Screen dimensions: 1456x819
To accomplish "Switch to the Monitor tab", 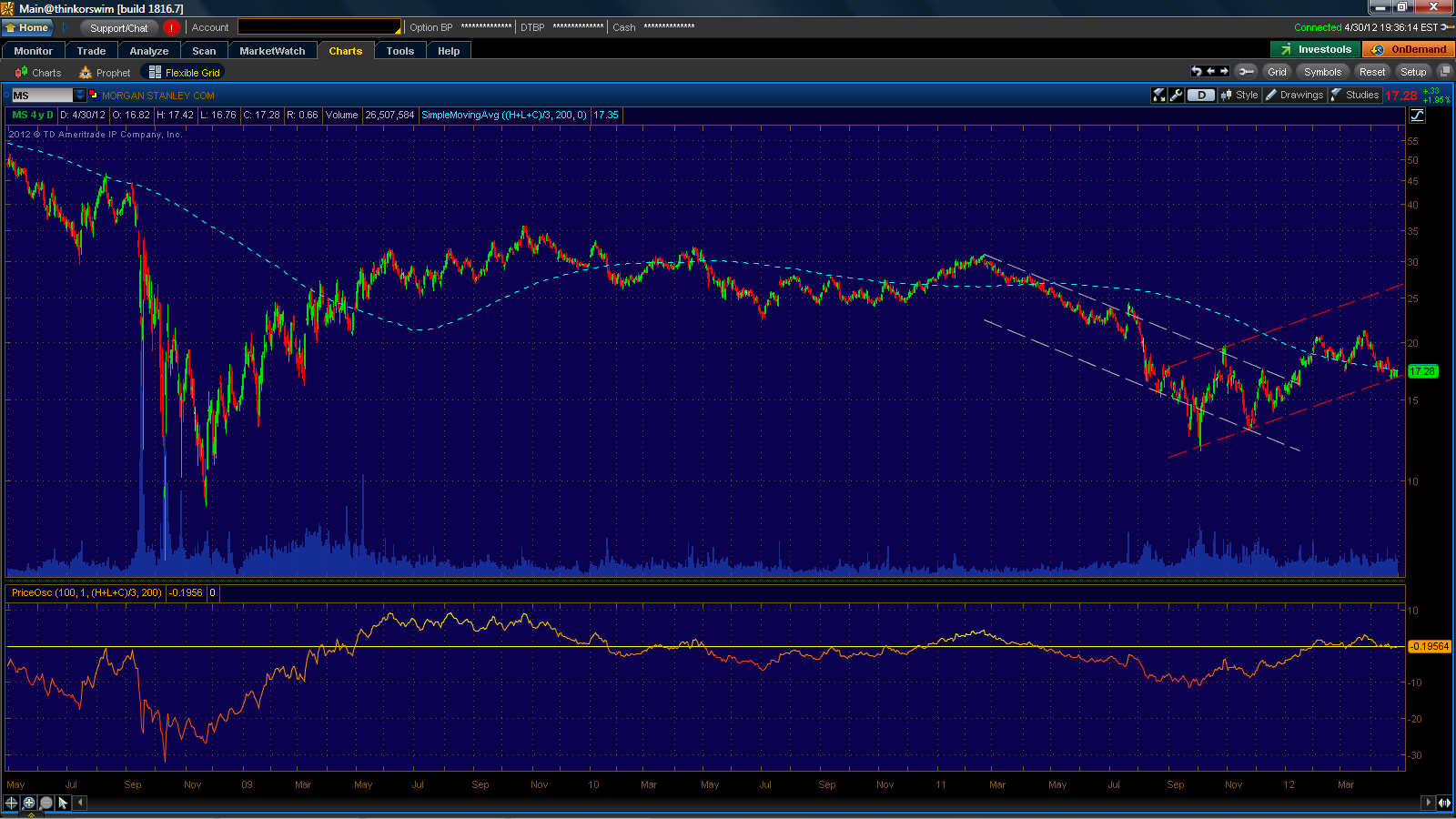I will point(34,51).
